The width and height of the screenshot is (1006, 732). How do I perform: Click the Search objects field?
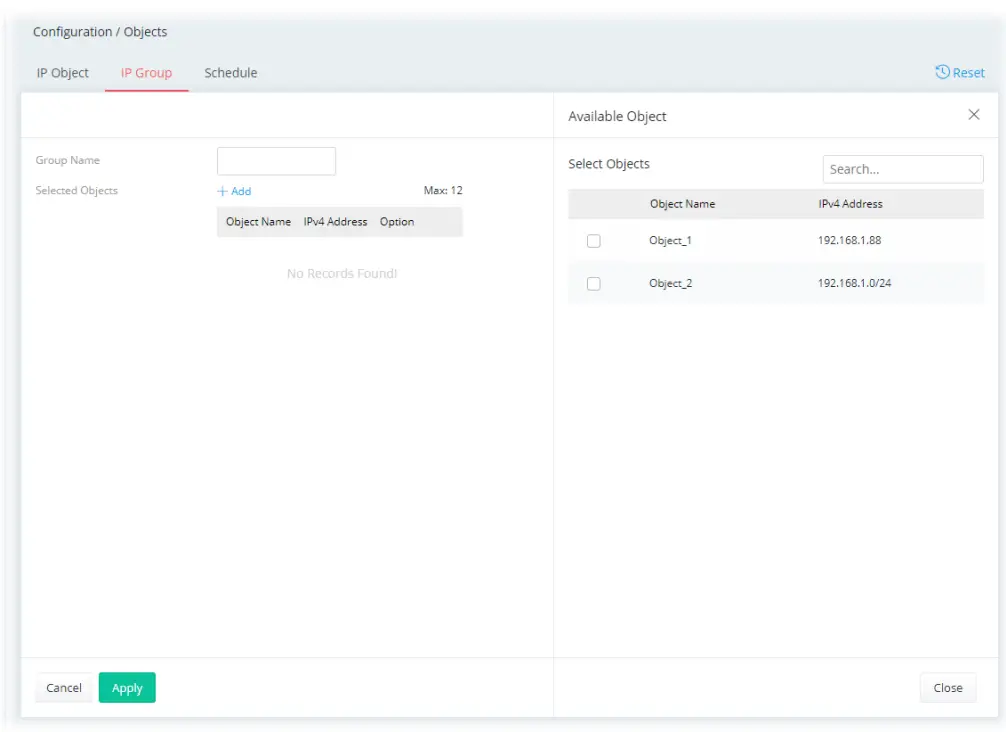coord(903,169)
